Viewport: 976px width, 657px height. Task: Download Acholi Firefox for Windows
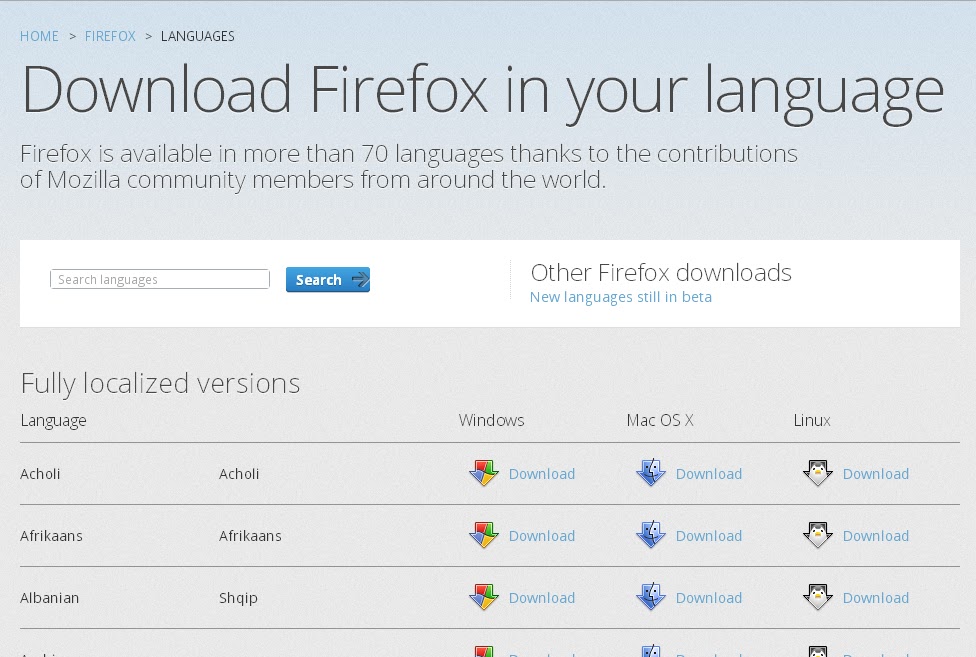[x=542, y=474]
